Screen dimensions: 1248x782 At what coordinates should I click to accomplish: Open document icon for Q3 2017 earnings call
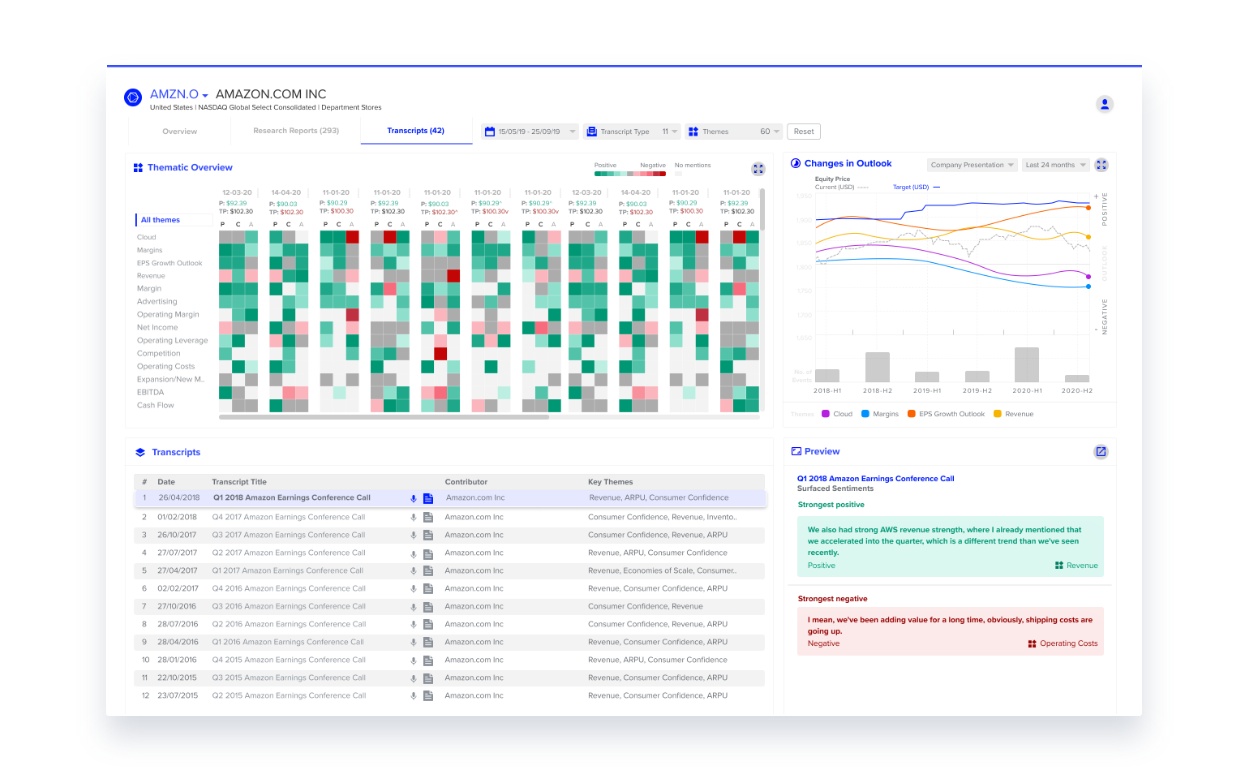pos(427,535)
